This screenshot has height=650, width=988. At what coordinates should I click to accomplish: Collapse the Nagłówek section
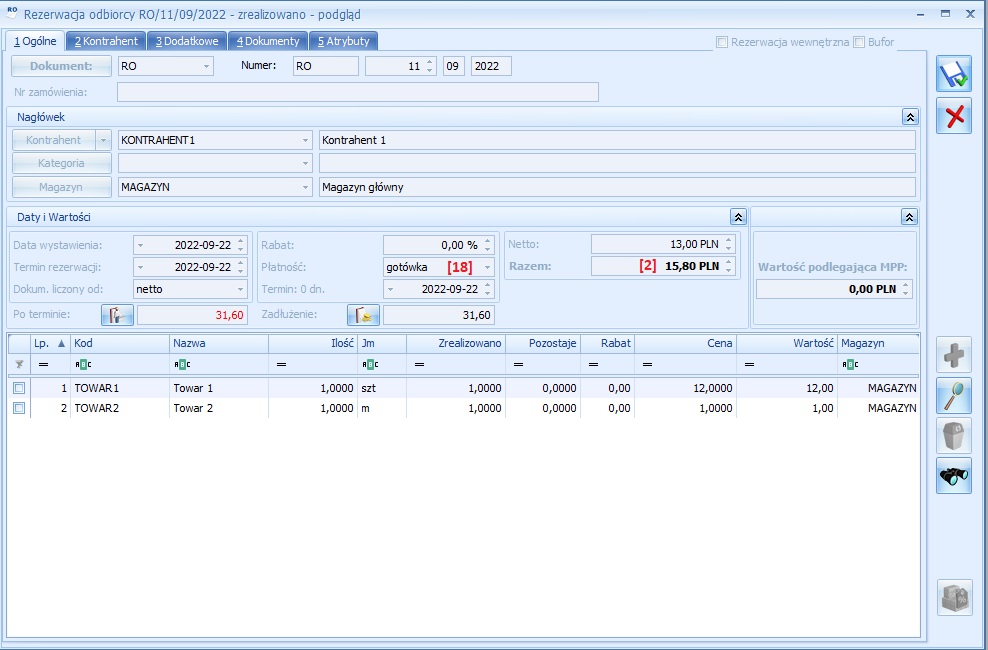point(909,117)
